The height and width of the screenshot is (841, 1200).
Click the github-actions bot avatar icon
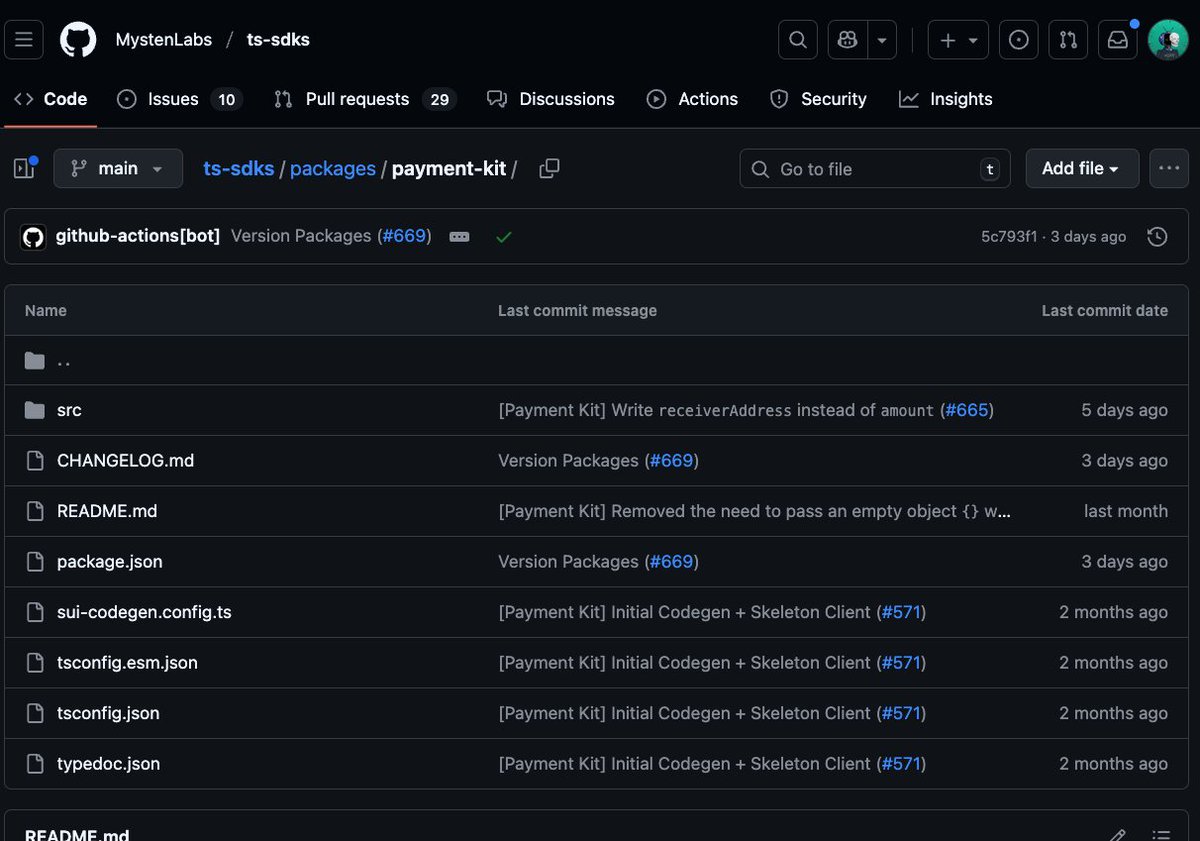tap(33, 237)
